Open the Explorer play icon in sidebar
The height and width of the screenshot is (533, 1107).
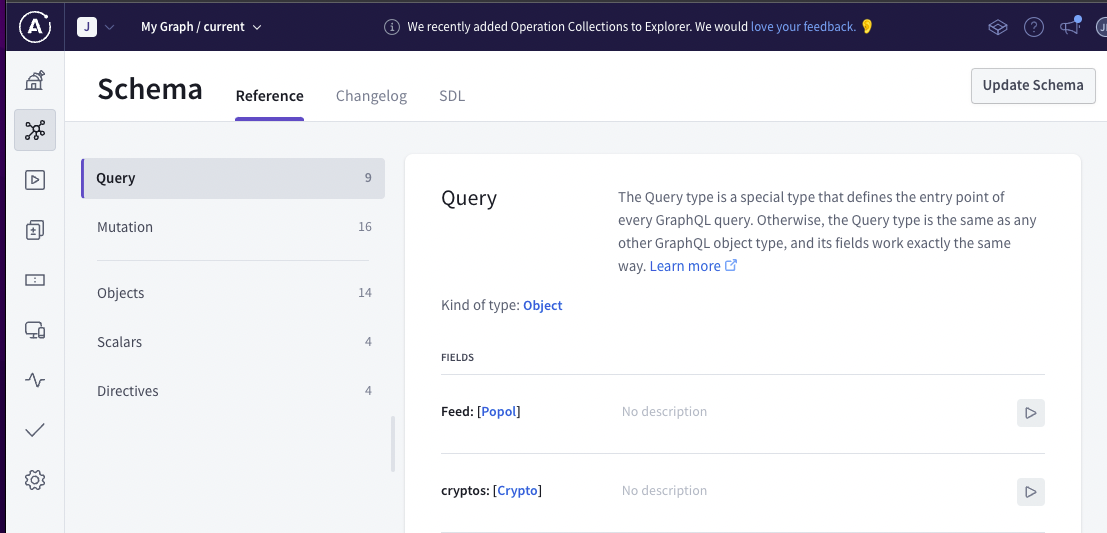[35, 180]
